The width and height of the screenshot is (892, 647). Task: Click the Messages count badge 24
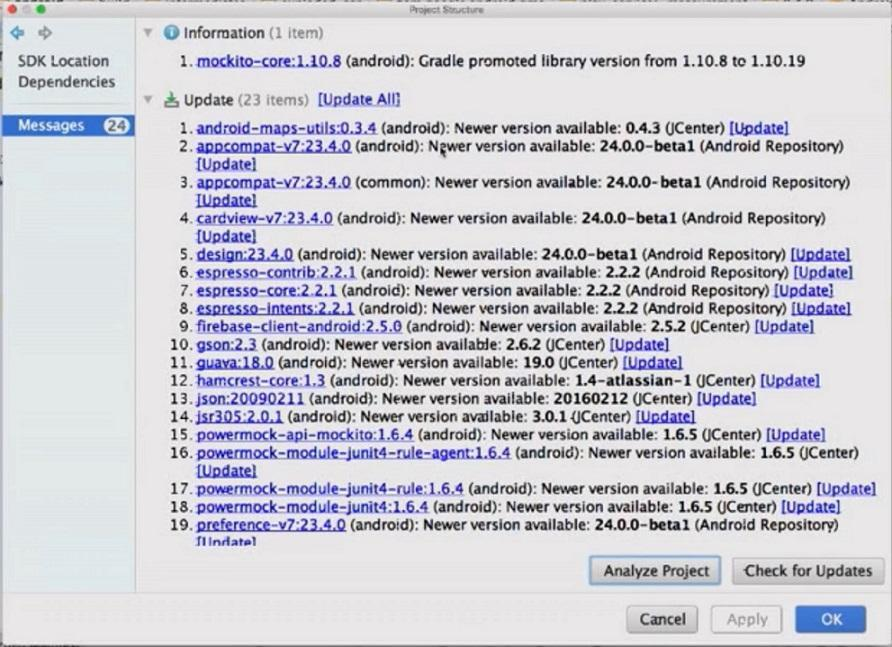(x=117, y=125)
